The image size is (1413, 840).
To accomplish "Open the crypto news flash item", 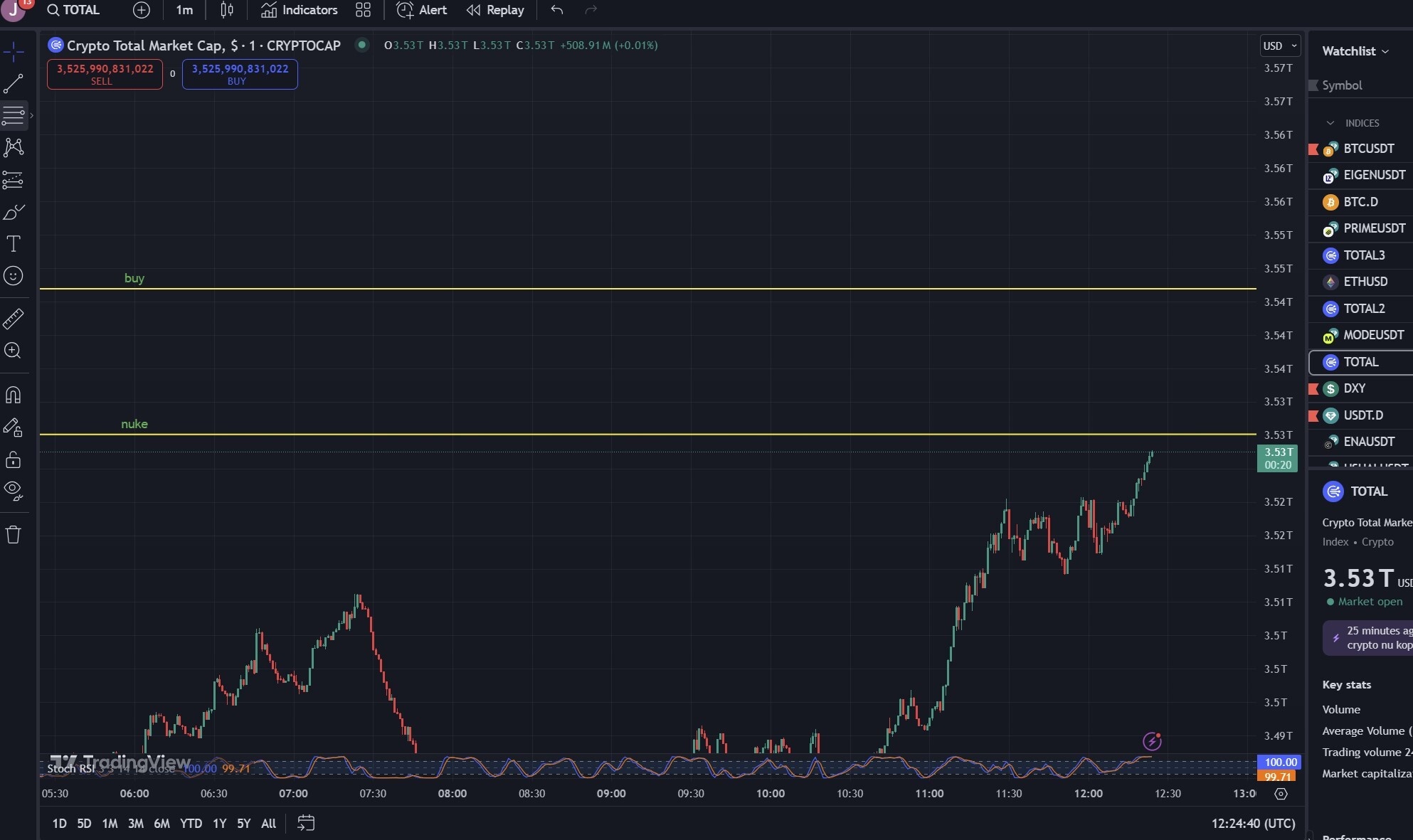I will pos(1367,638).
